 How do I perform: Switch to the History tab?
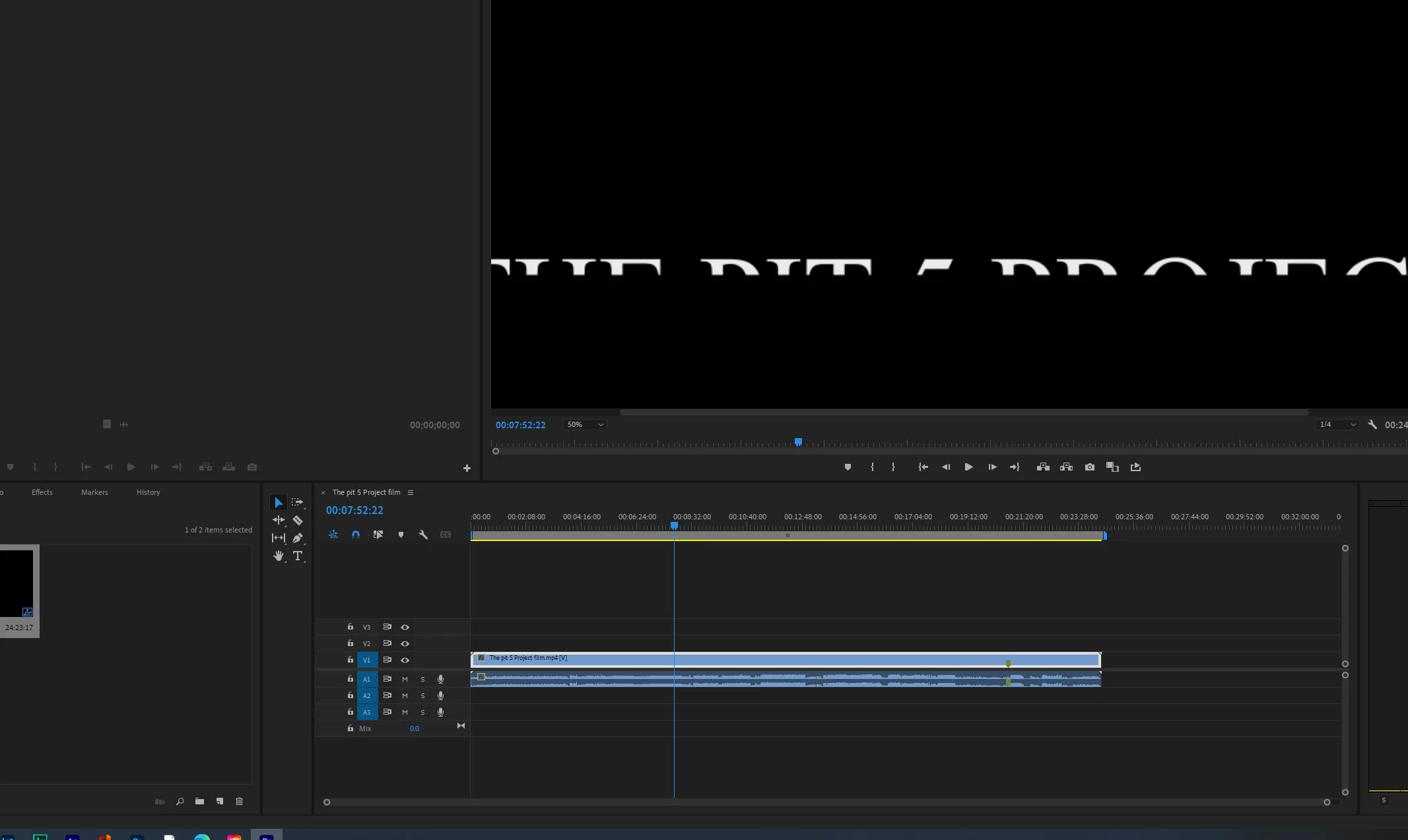[149, 492]
